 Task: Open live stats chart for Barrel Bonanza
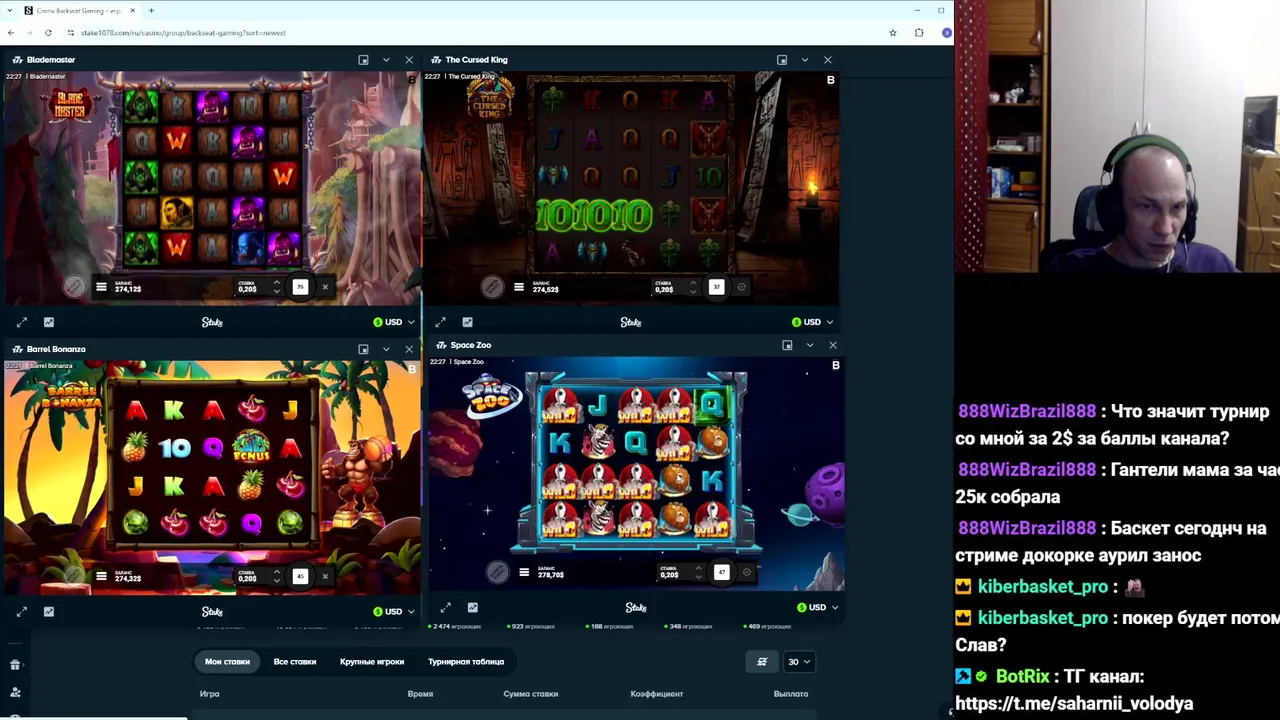(x=49, y=611)
